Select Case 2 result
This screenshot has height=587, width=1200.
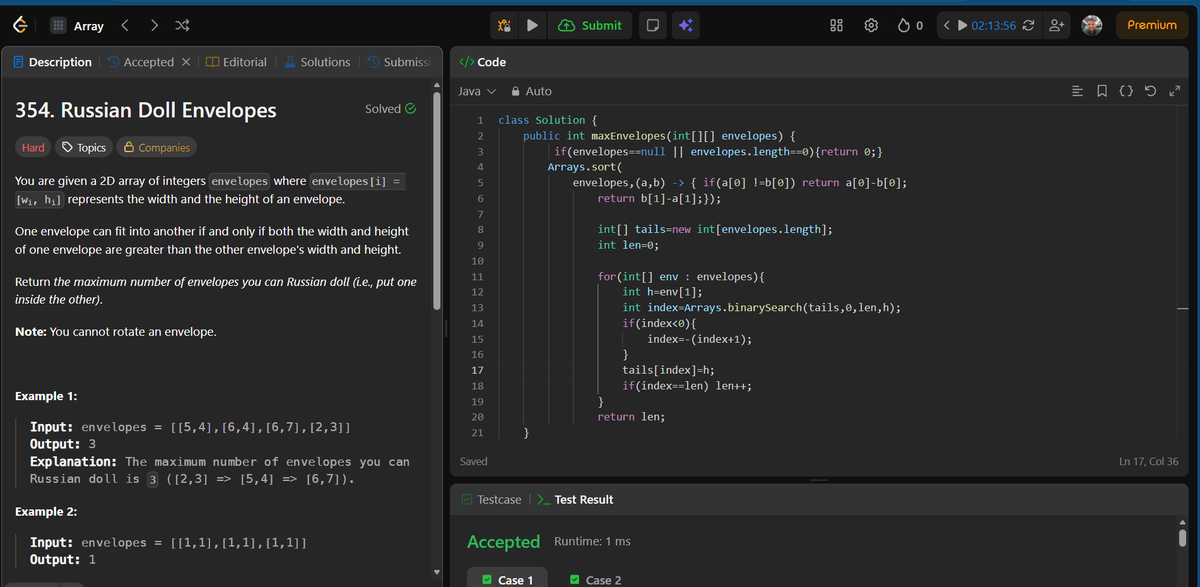click(595, 580)
